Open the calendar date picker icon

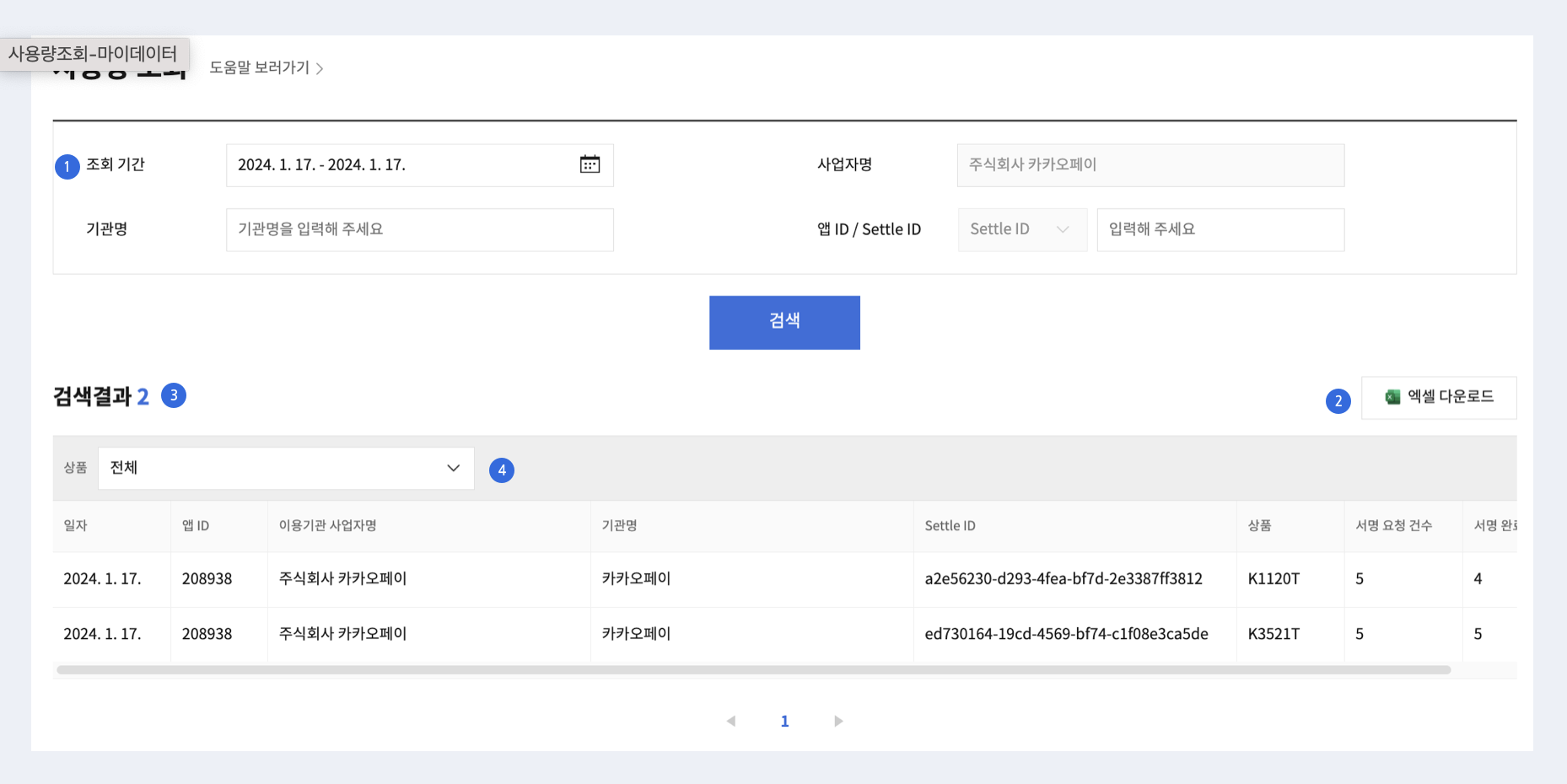tap(590, 164)
